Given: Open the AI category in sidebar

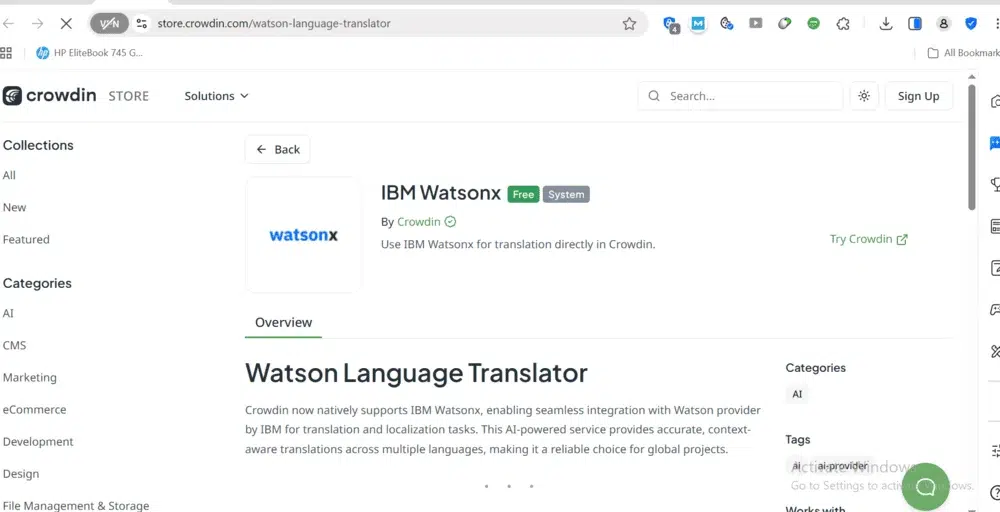Looking at the screenshot, I should pyautogui.click(x=8, y=314).
